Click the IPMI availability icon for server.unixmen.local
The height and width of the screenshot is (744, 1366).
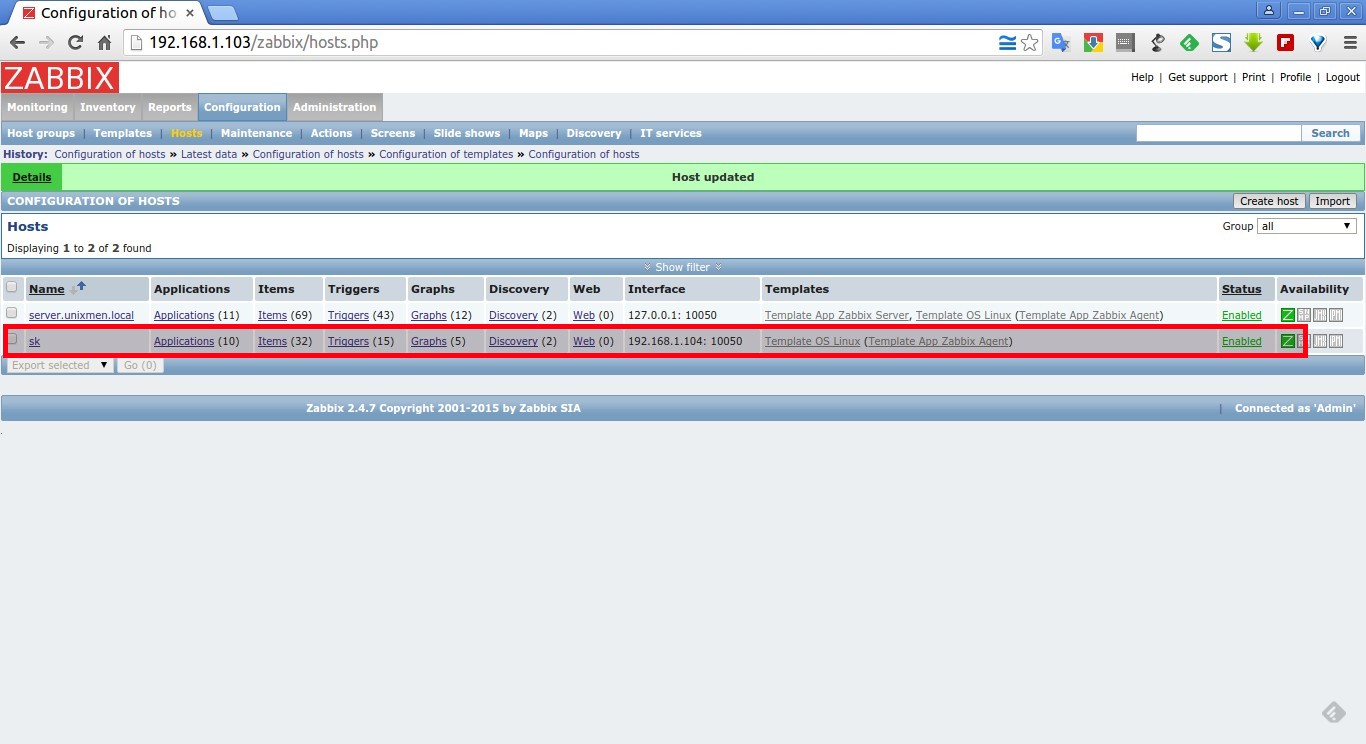(1335, 315)
